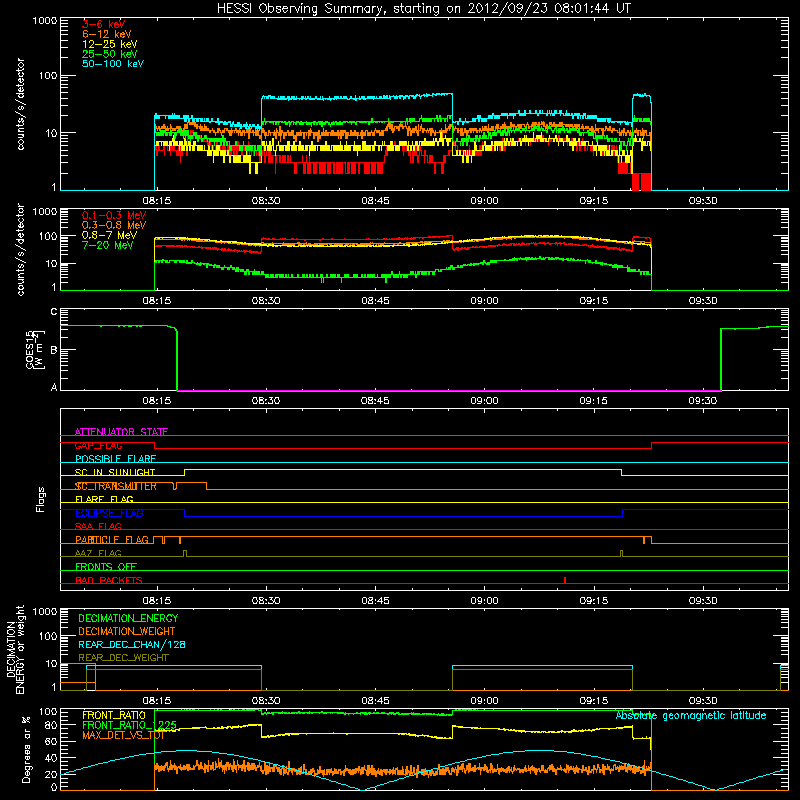Select the ECLIPSE_FLAG label

coord(109,513)
